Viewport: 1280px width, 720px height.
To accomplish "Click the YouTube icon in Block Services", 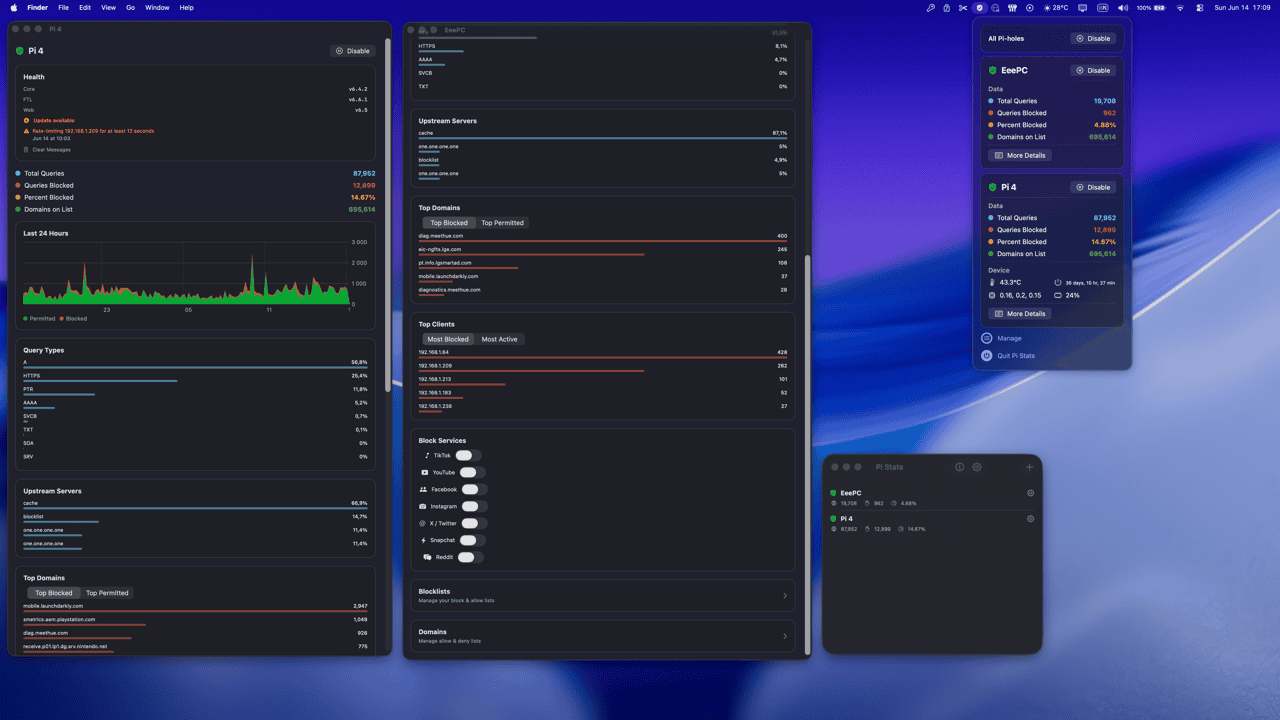I will pos(426,472).
